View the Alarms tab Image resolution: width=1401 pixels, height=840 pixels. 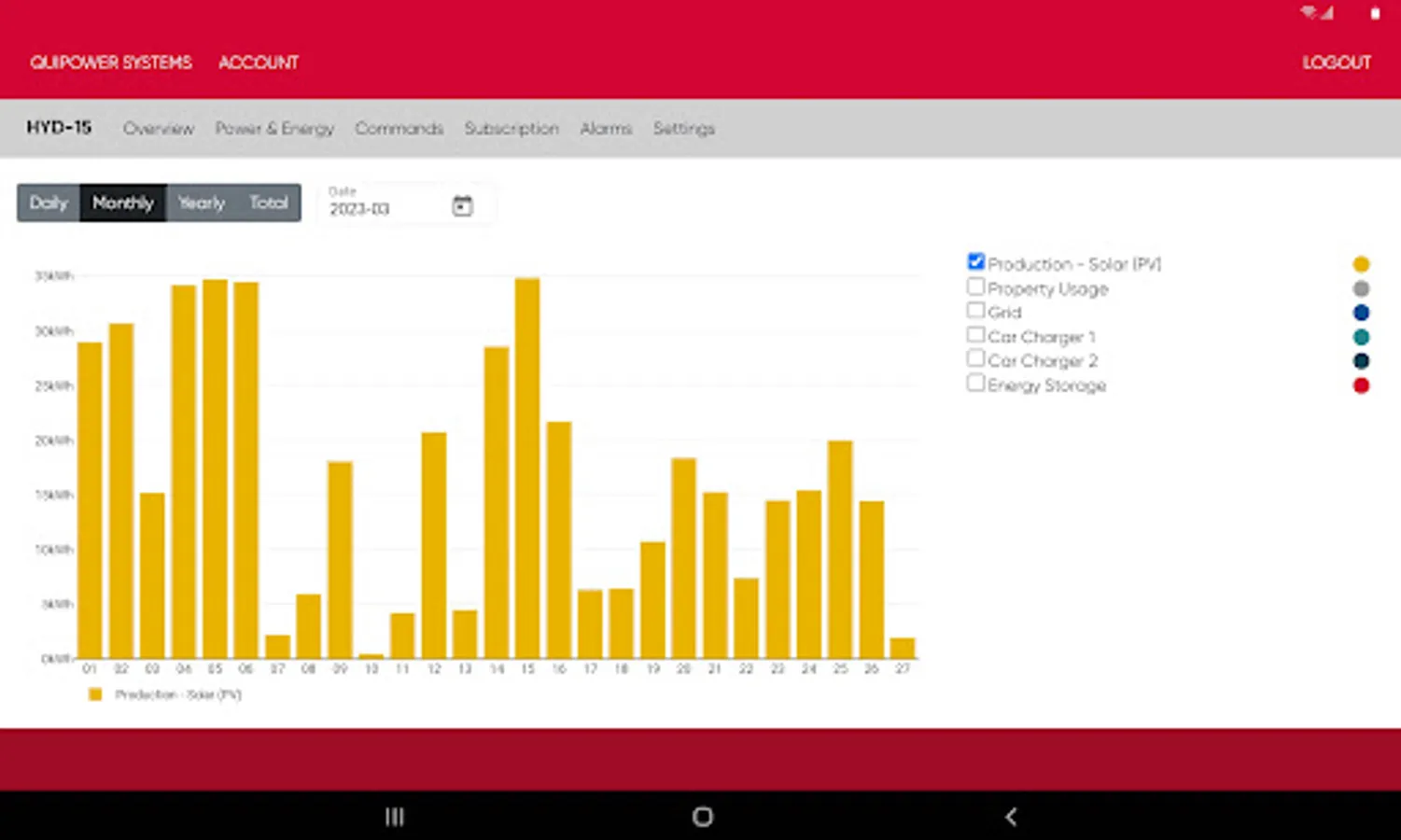pyautogui.click(x=606, y=129)
